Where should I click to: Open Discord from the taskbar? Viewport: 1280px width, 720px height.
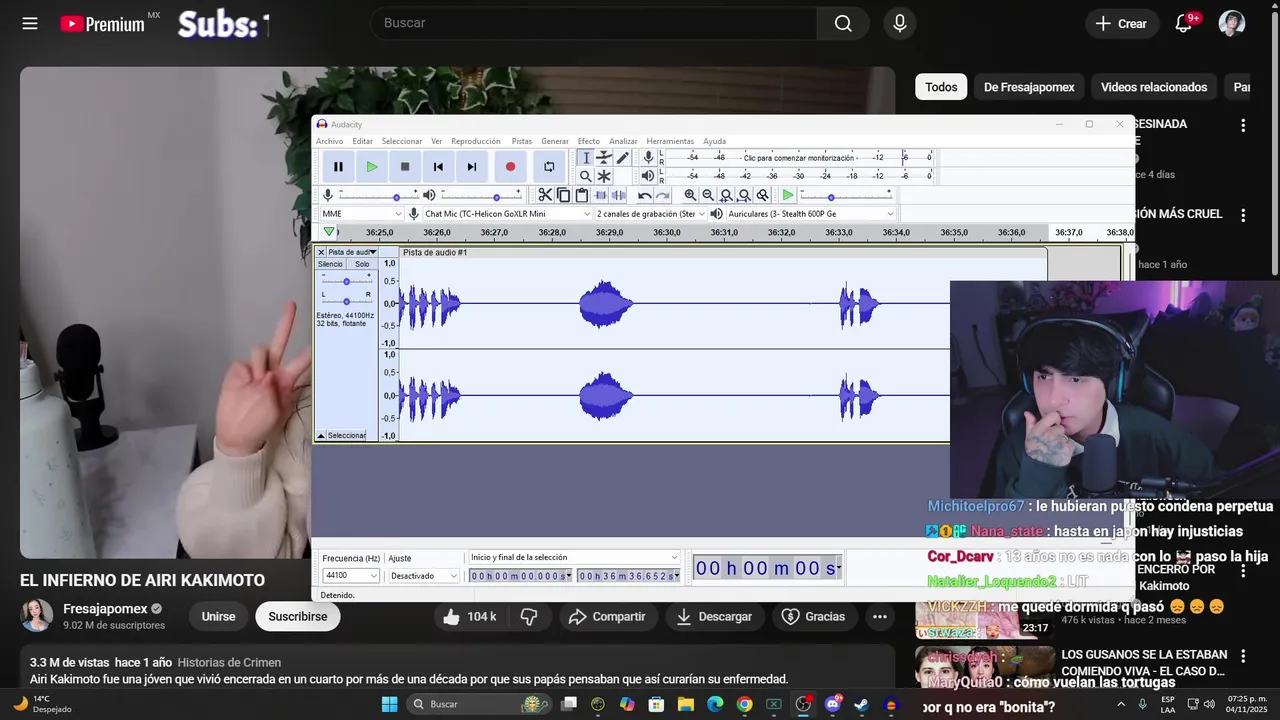pyautogui.click(x=833, y=704)
